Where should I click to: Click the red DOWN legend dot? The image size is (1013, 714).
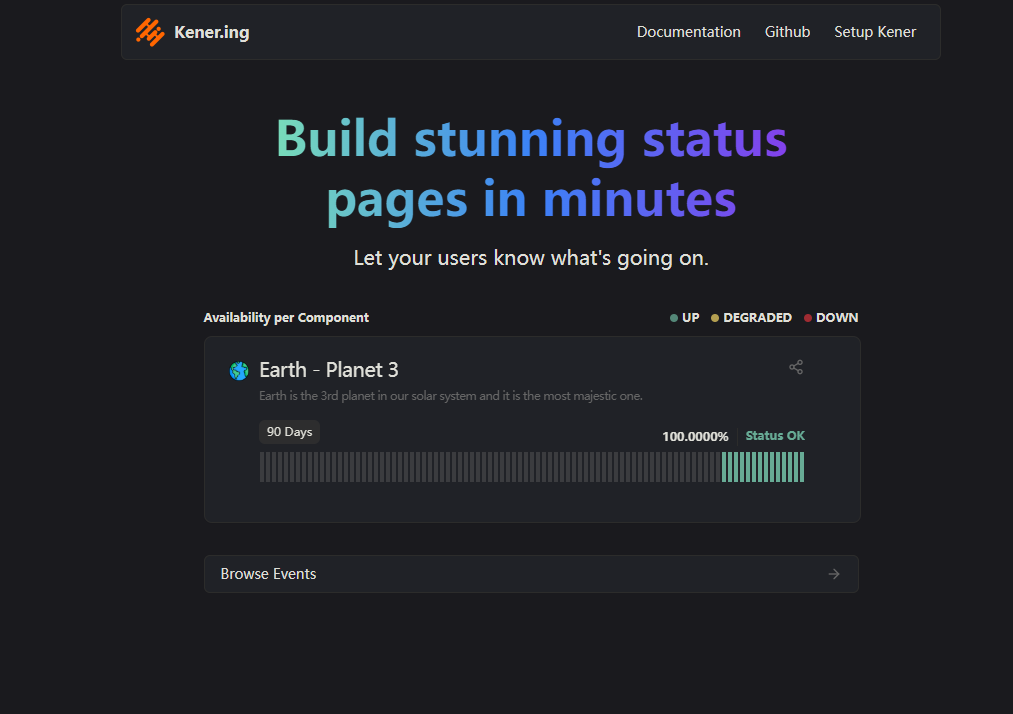coord(808,318)
